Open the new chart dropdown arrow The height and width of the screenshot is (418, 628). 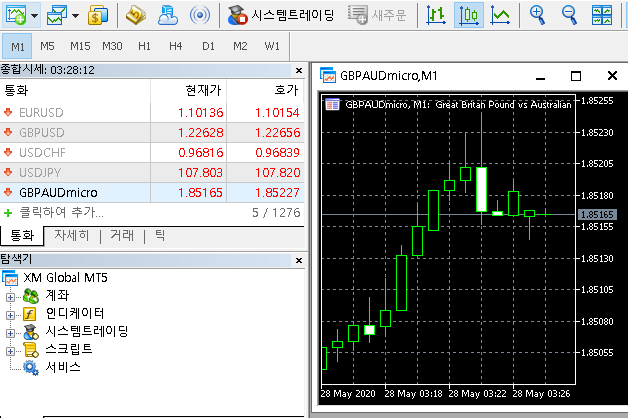pyautogui.click(x=34, y=16)
